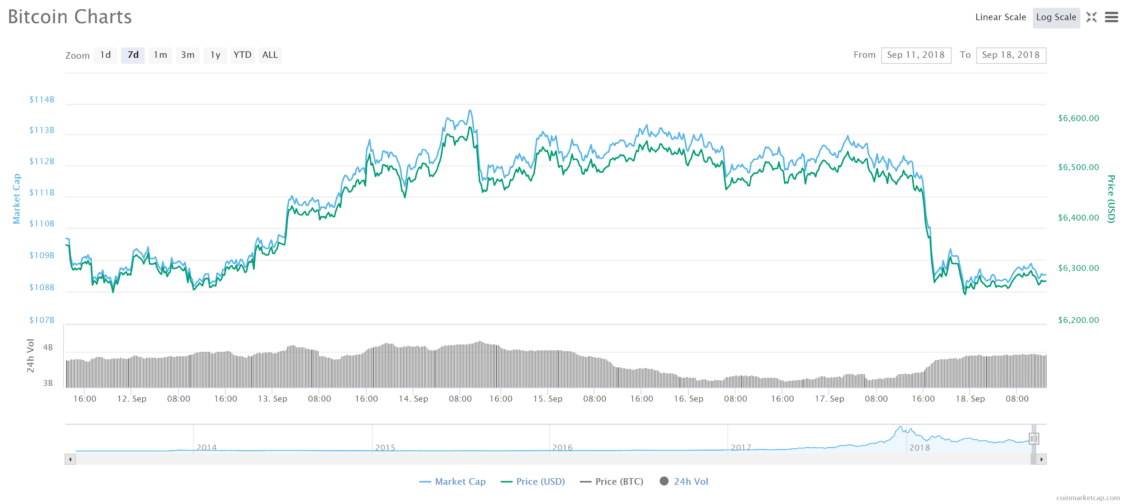Set zoom to 1y

[x=214, y=55]
